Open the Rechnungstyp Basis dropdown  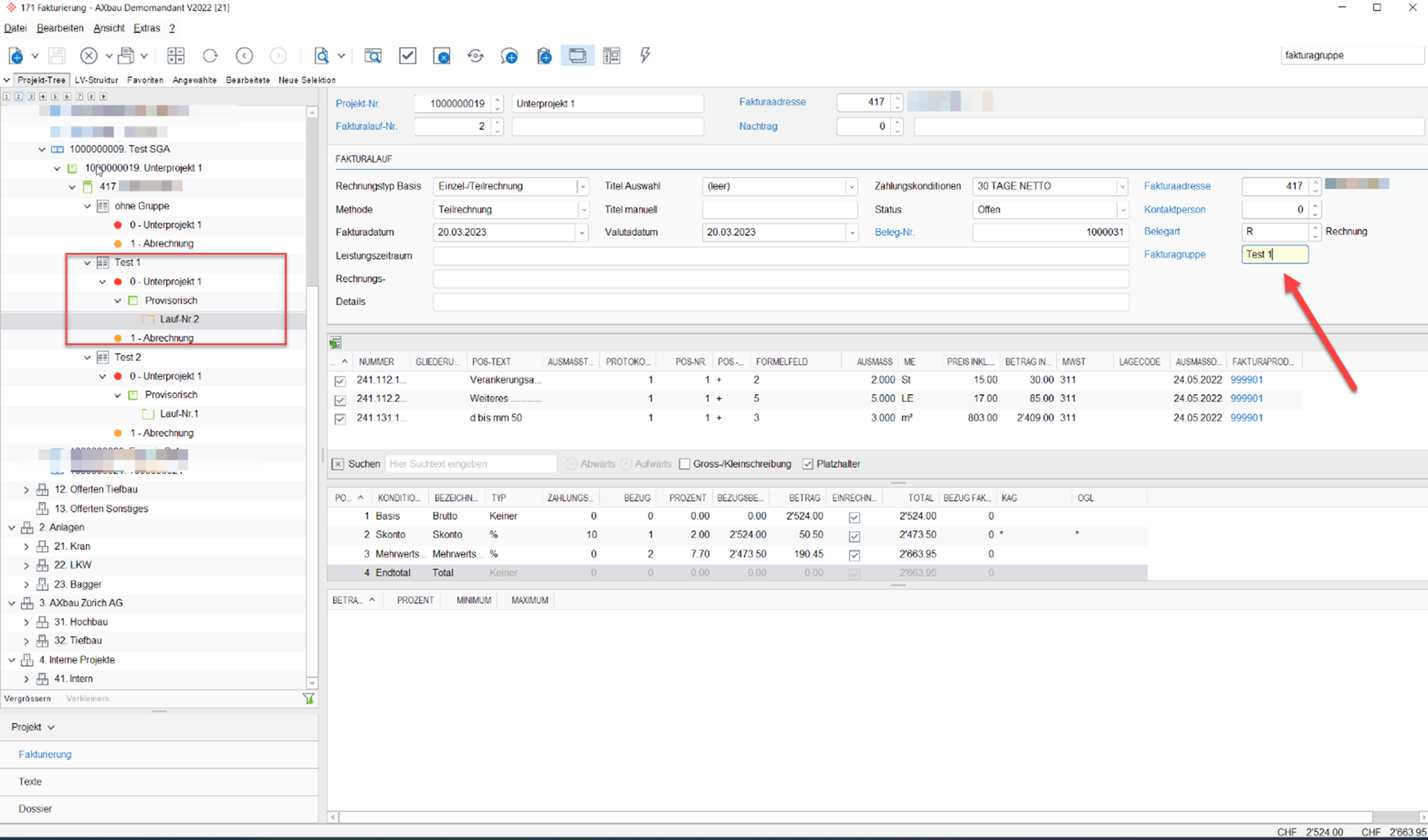click(583, 186)
